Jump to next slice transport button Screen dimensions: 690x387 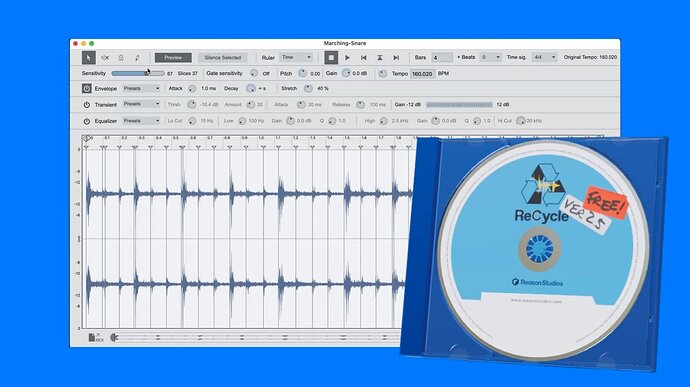pyautogui.click(x=396, y=57)
